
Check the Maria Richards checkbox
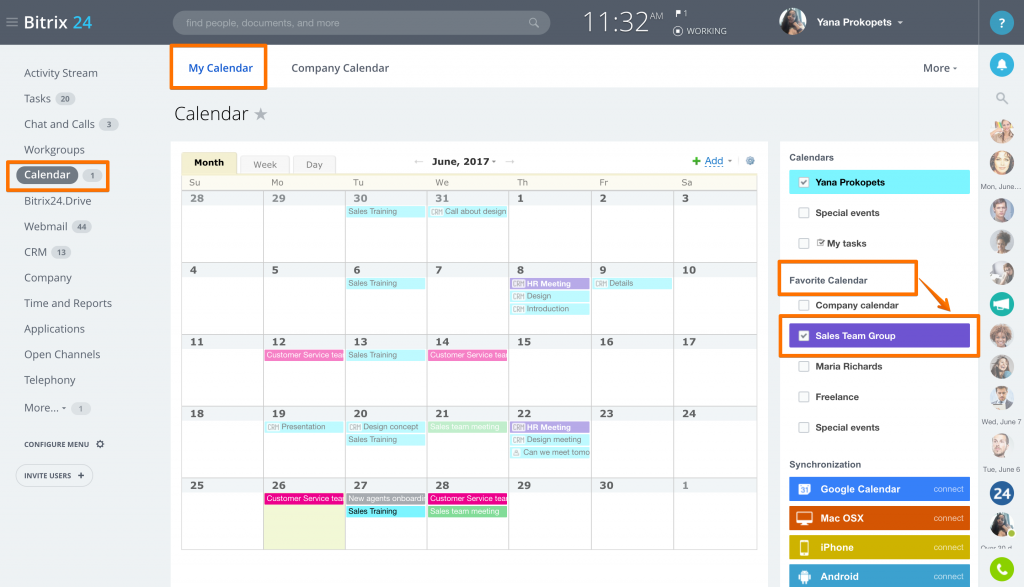click(x=804, y=366)
